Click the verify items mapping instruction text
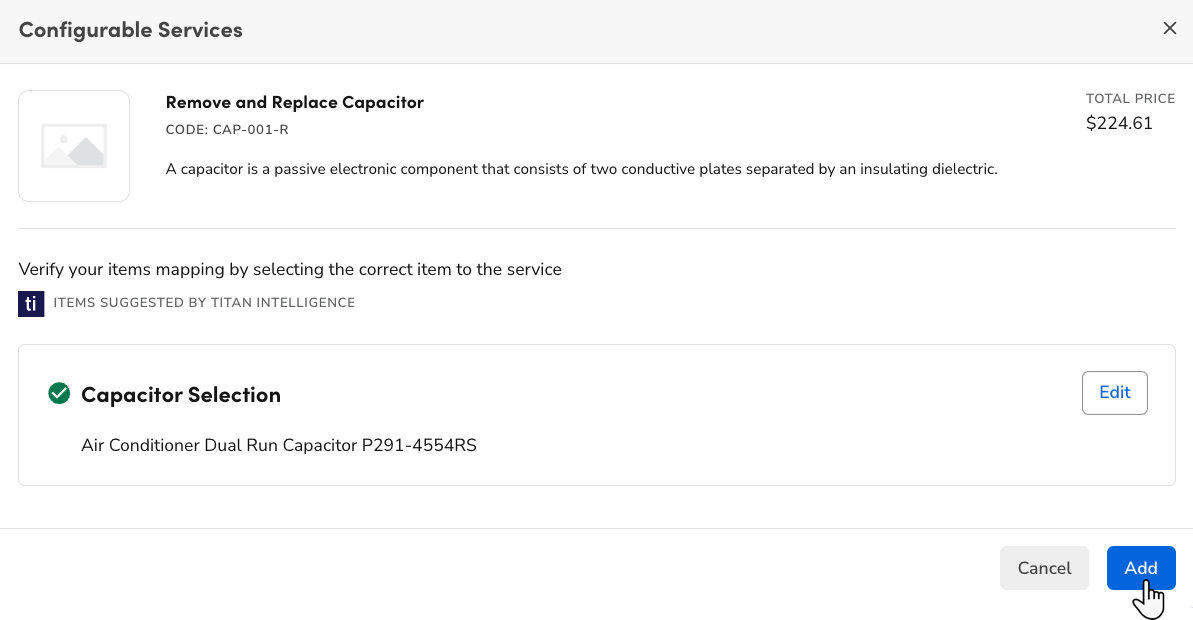This screenshot has width=1193, height=620. click(290, 269)
